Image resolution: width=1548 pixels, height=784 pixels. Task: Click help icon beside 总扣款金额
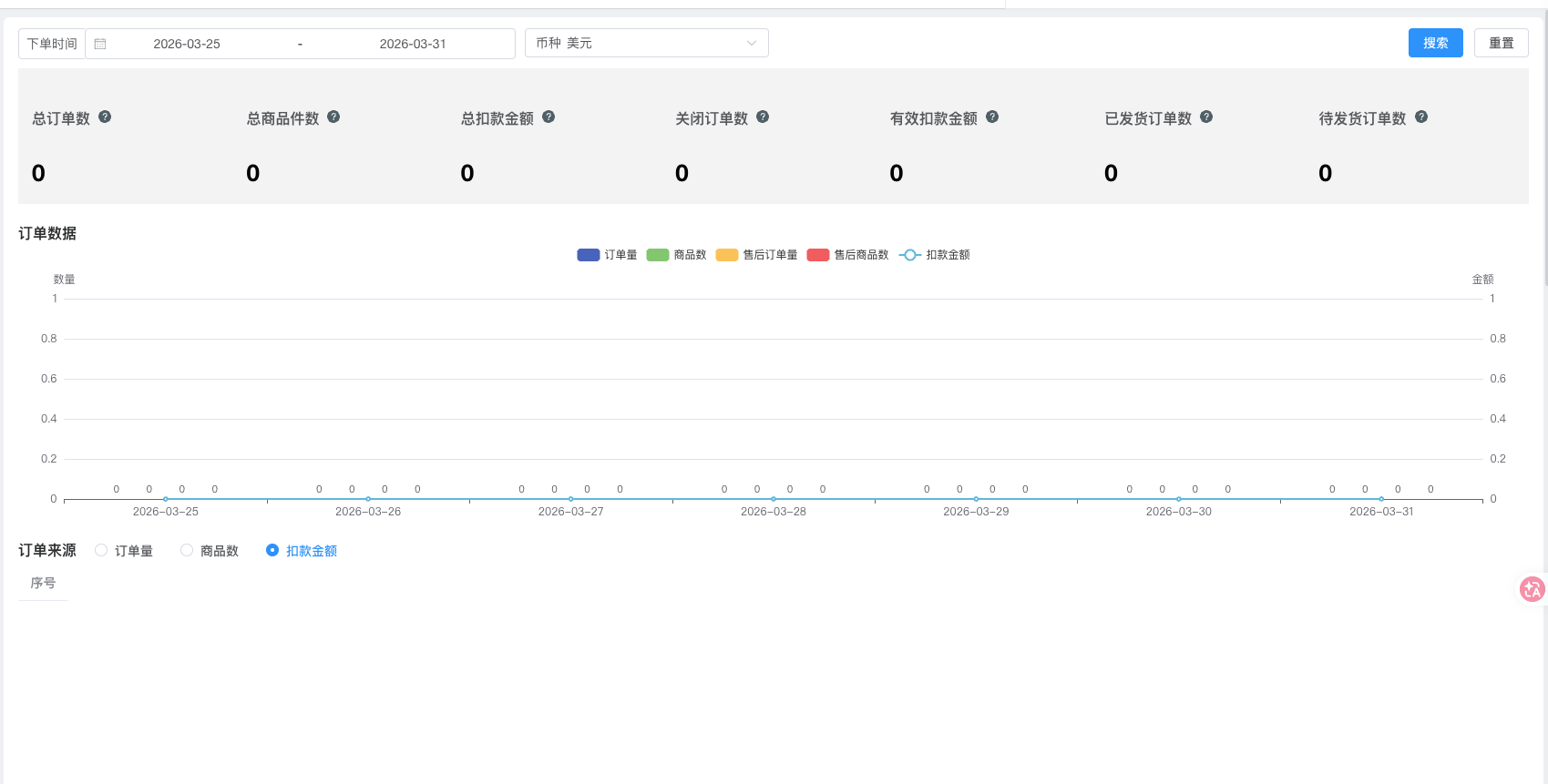(x=548, y=117)
